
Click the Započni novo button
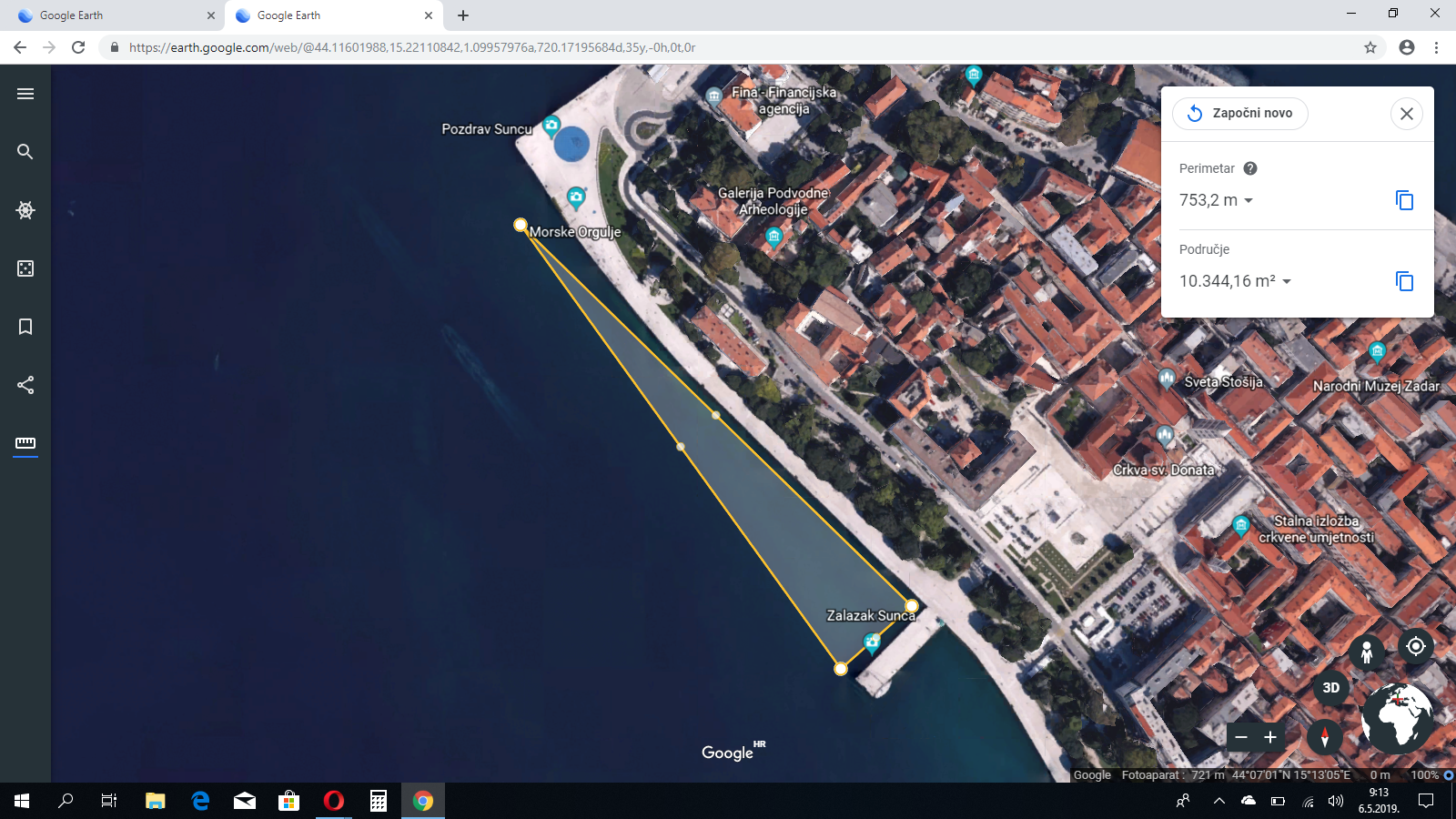click(x=1240, y=114)
